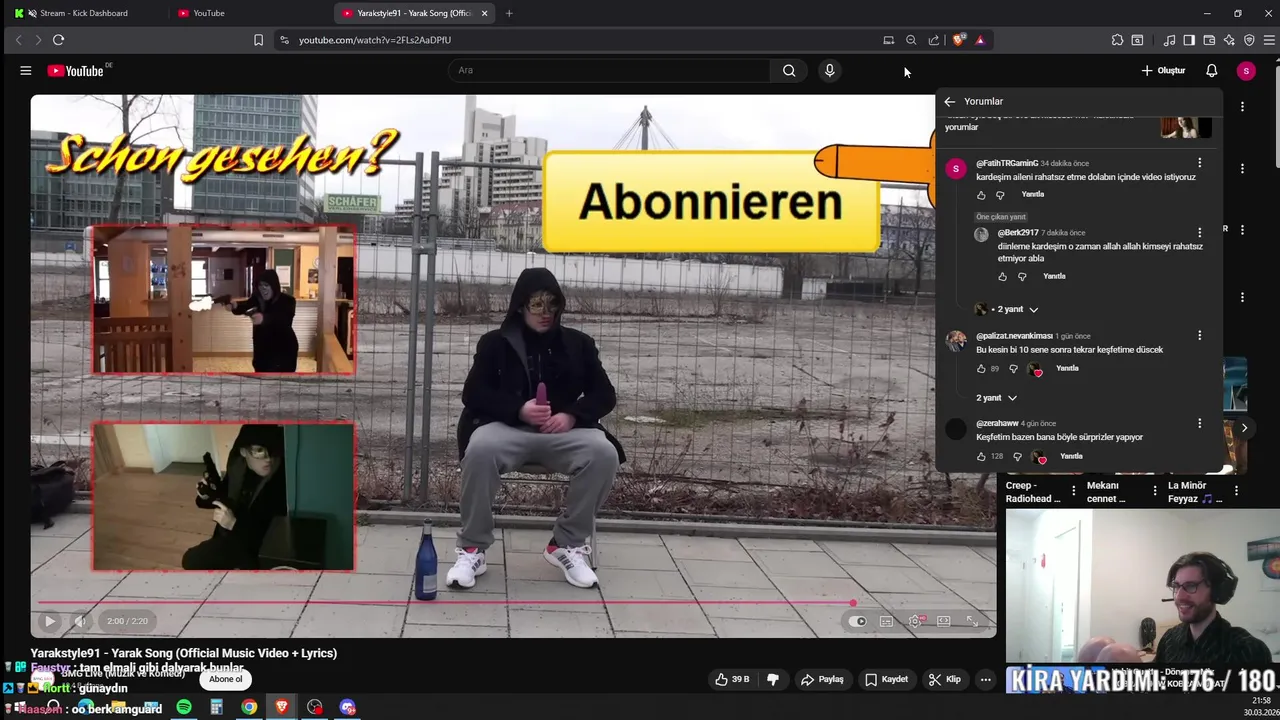Screen dimensions: 1280x720
Task: Play the video with the play button
Action: click(49, 621)
